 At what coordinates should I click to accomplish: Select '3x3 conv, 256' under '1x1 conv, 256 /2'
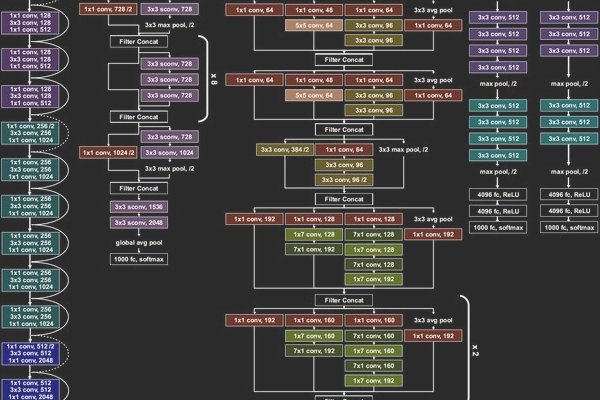[x=31, y=133]
